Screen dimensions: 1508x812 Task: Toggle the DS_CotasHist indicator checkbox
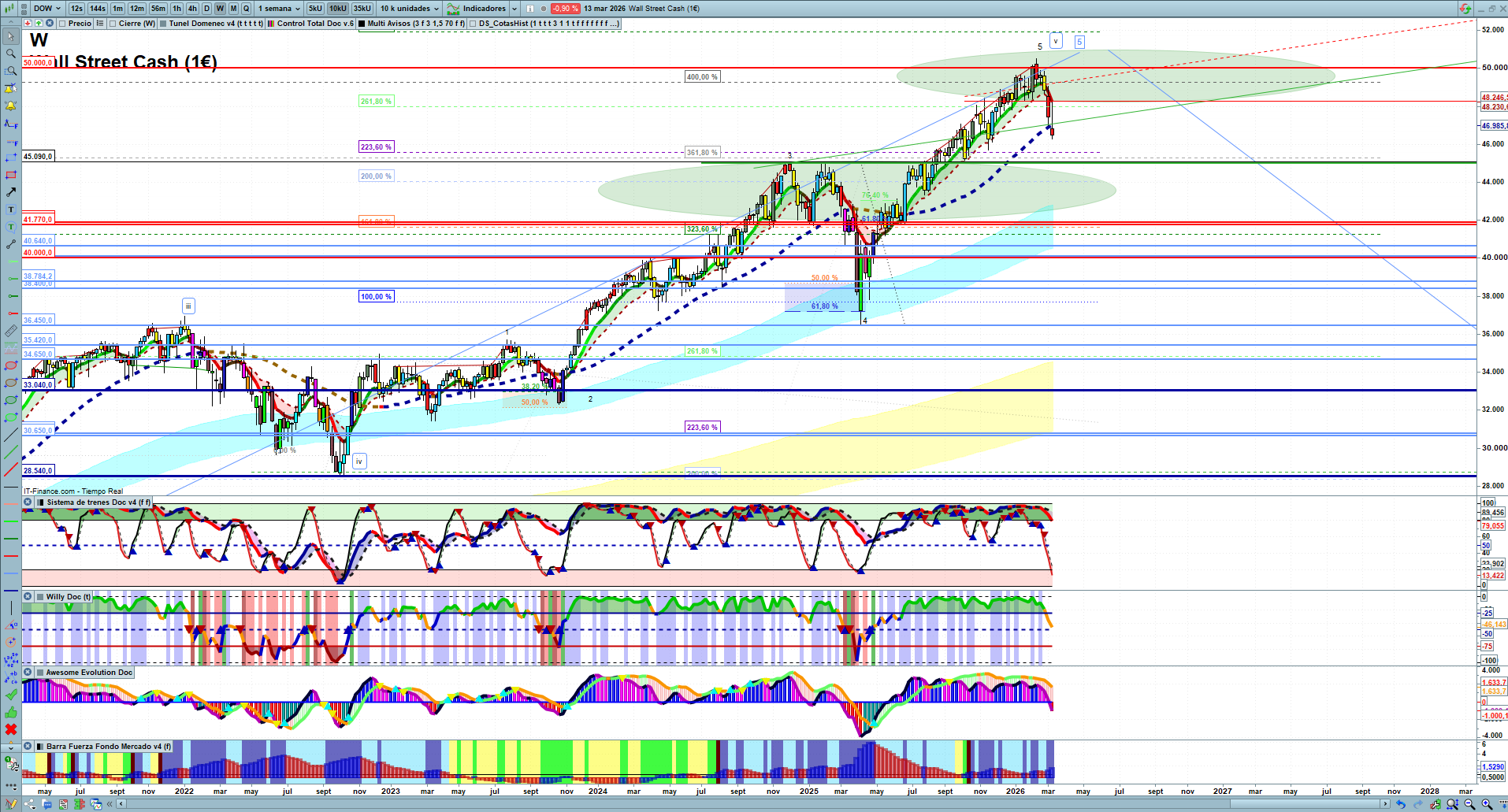pos(473,24)
